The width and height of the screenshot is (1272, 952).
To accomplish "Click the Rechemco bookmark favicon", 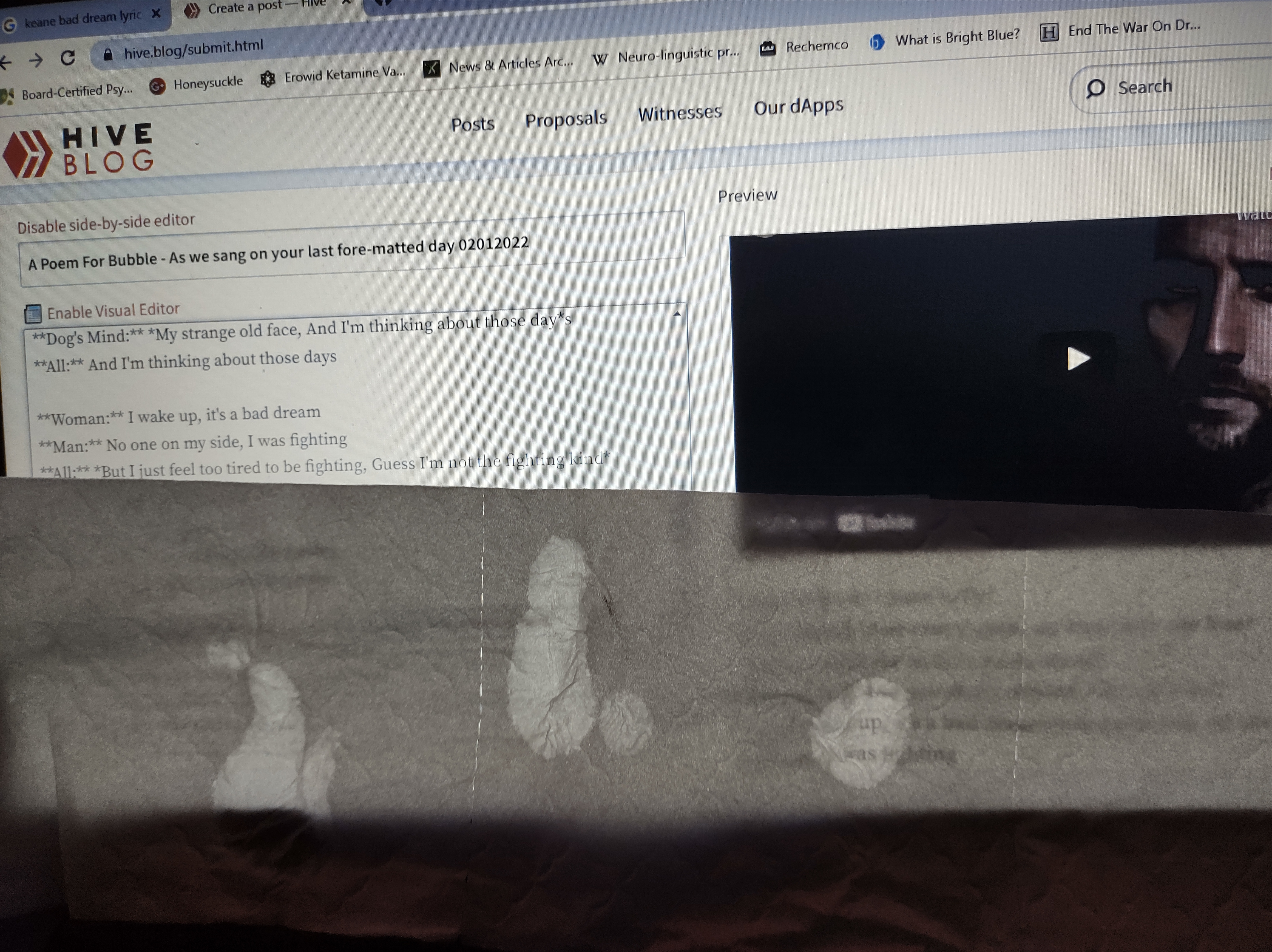I will coord(768,48).
